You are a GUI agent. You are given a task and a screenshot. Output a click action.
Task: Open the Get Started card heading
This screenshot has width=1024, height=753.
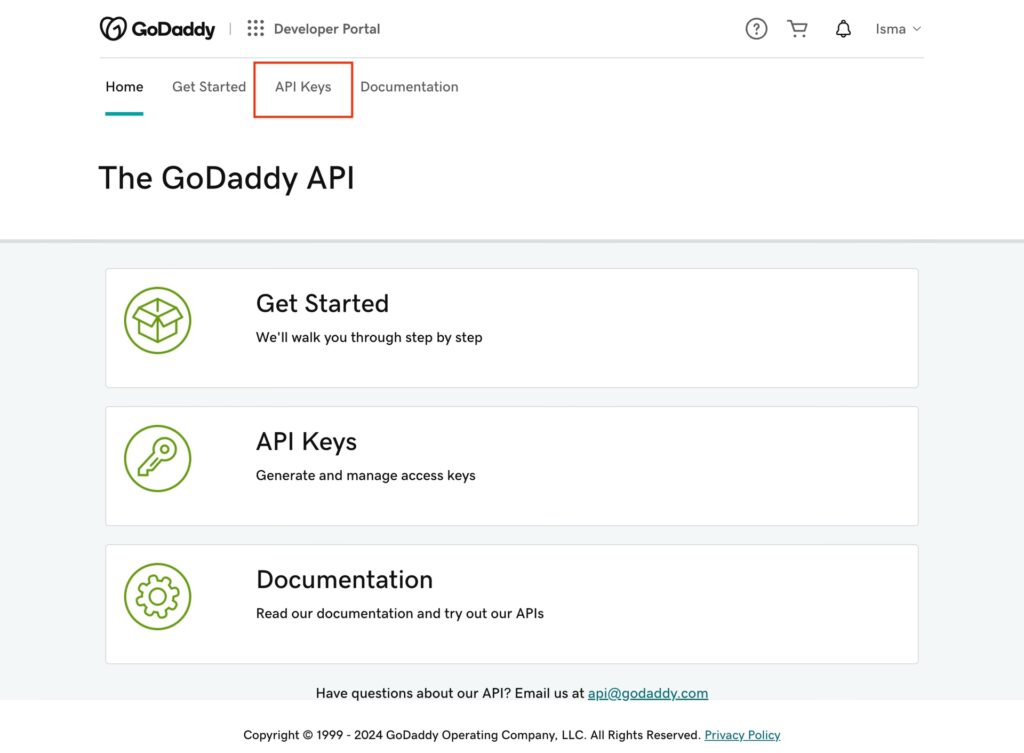click(322, 304)
